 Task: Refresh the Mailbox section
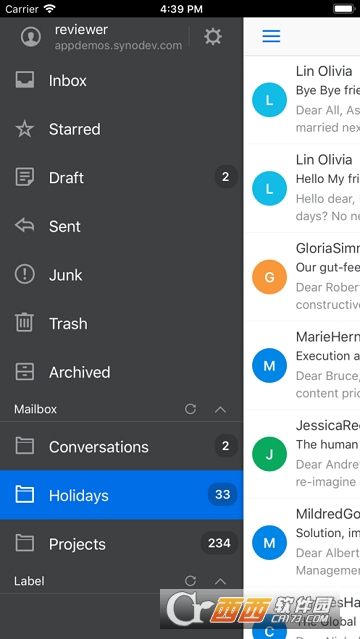[x=190, y=409]
